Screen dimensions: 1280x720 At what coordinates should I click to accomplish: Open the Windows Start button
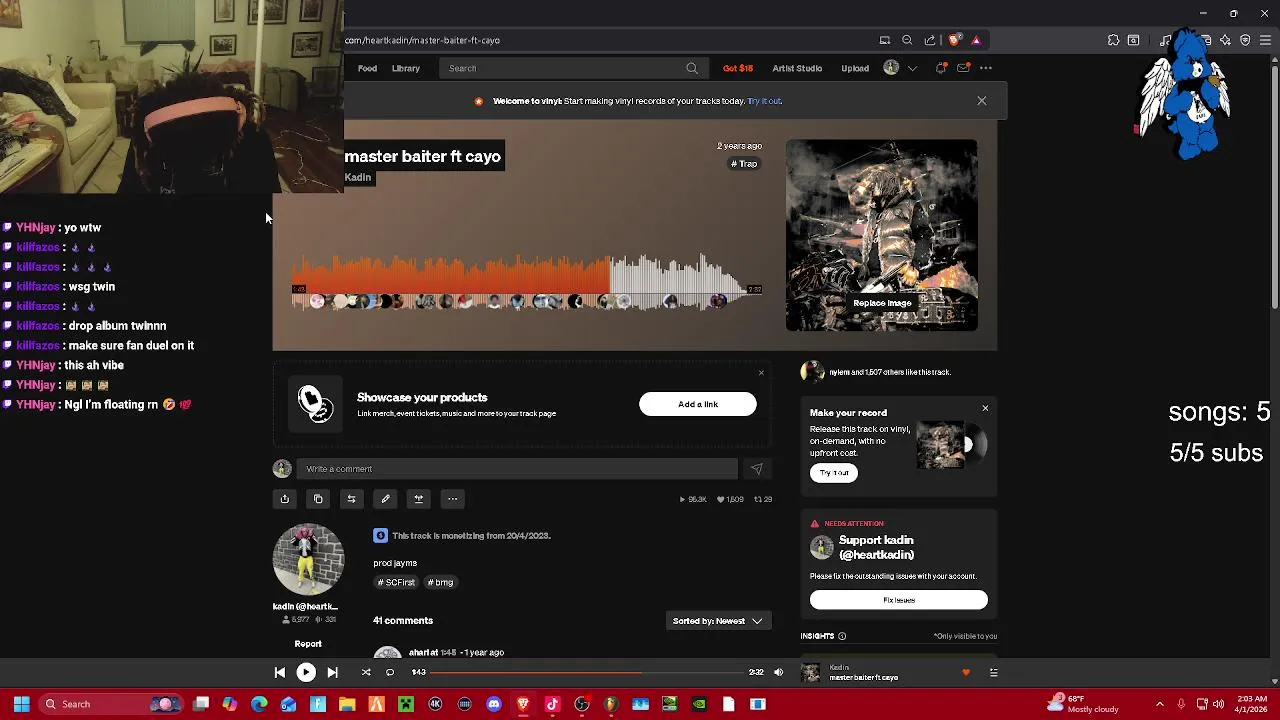[21, 704]
